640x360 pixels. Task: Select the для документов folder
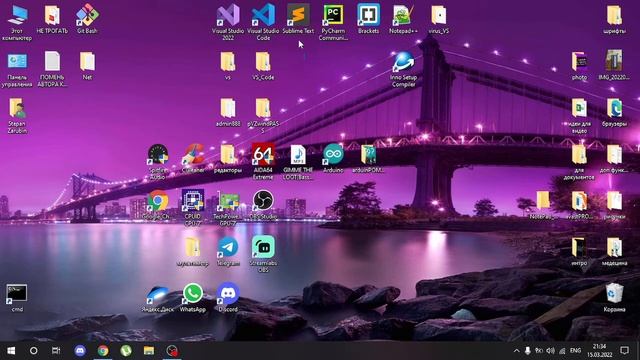[x=579, y=155]
